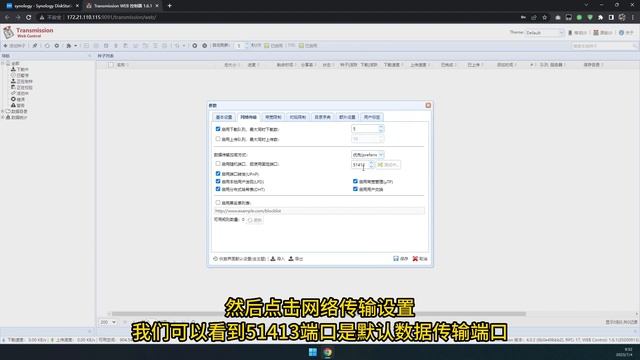Click the Windows Start button on taskbar

point(313,352)
